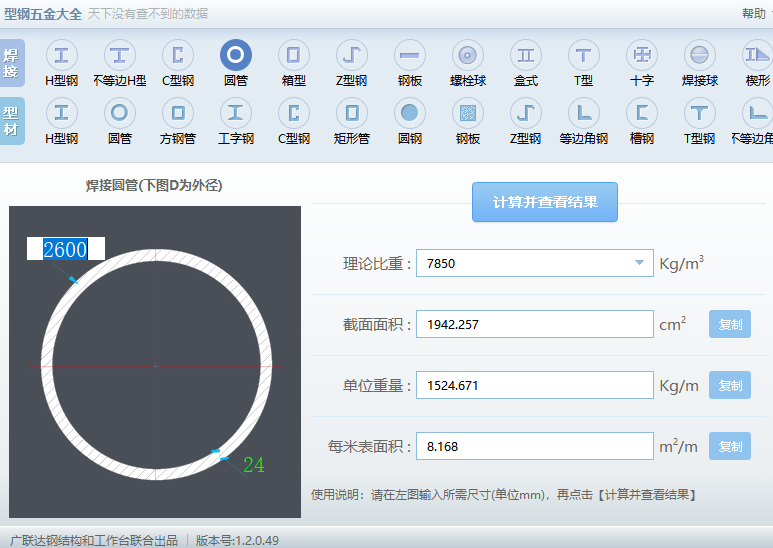Screen dimensions: 773x548
Task: Copy the 截面面积 value with 复制
Action: point(730,324)
